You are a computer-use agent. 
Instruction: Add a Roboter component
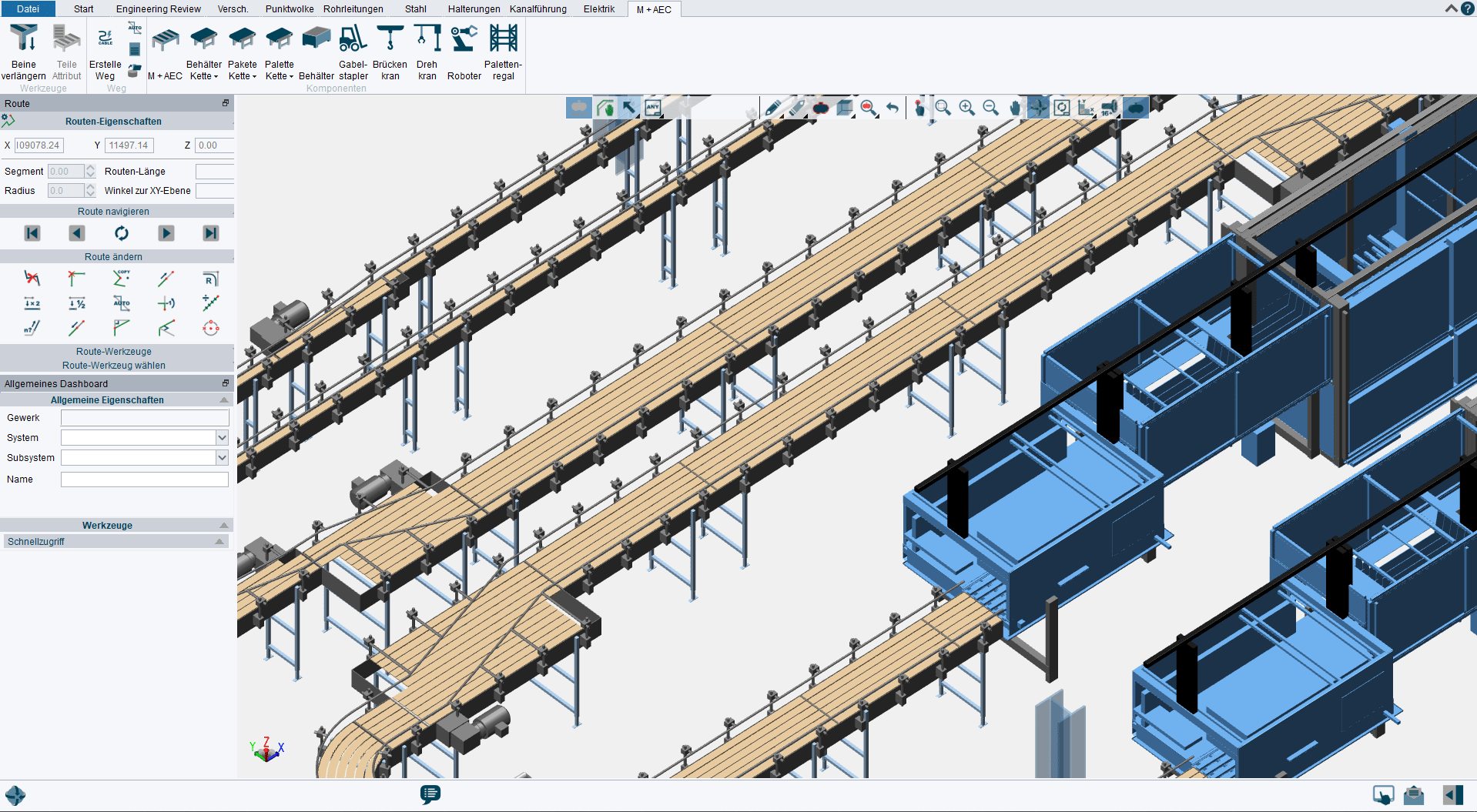(464, 52)
